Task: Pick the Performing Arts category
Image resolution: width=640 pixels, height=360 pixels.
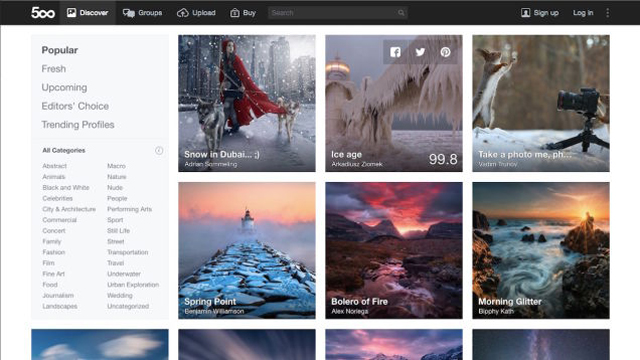Action: tap(129, 209)
